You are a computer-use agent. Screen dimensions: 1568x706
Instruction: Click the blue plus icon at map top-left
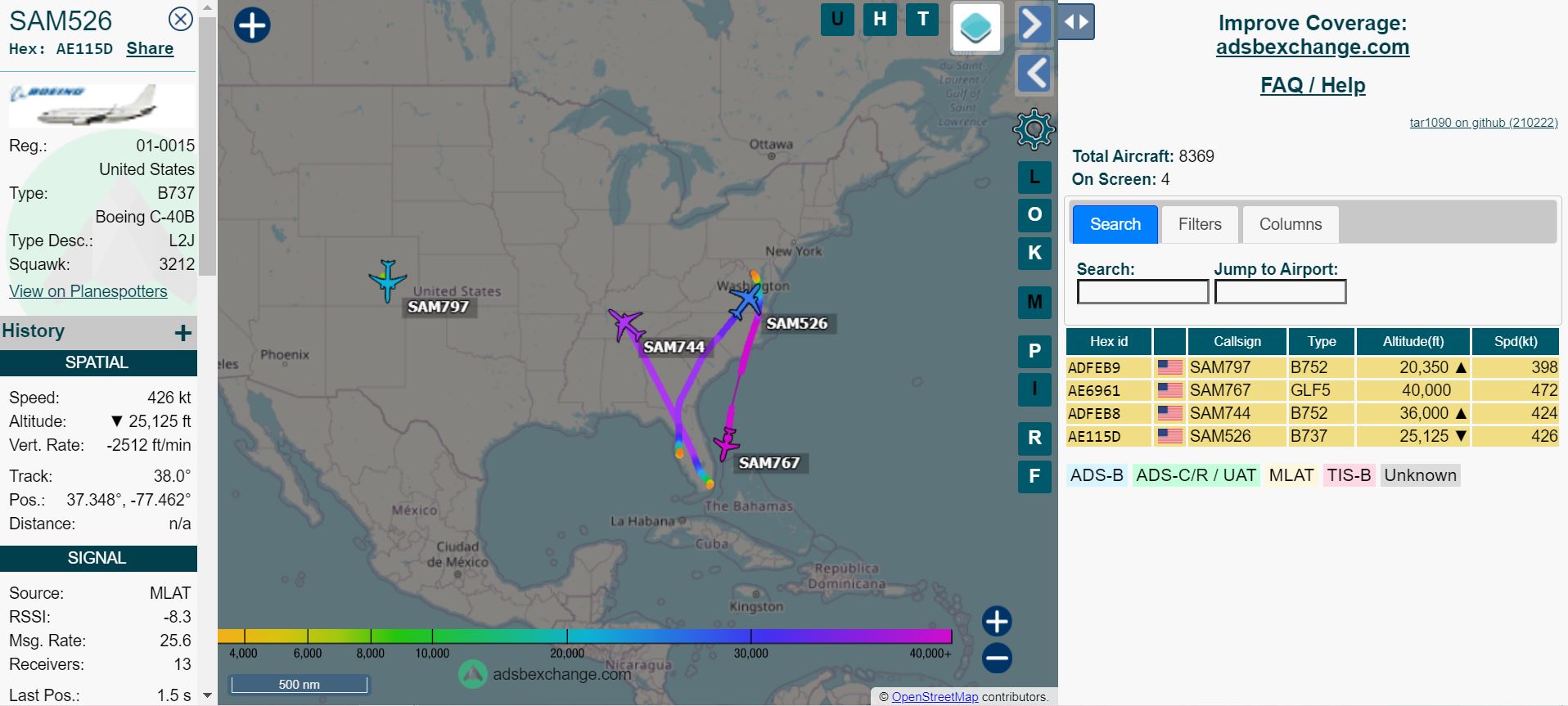pos(252,25)
